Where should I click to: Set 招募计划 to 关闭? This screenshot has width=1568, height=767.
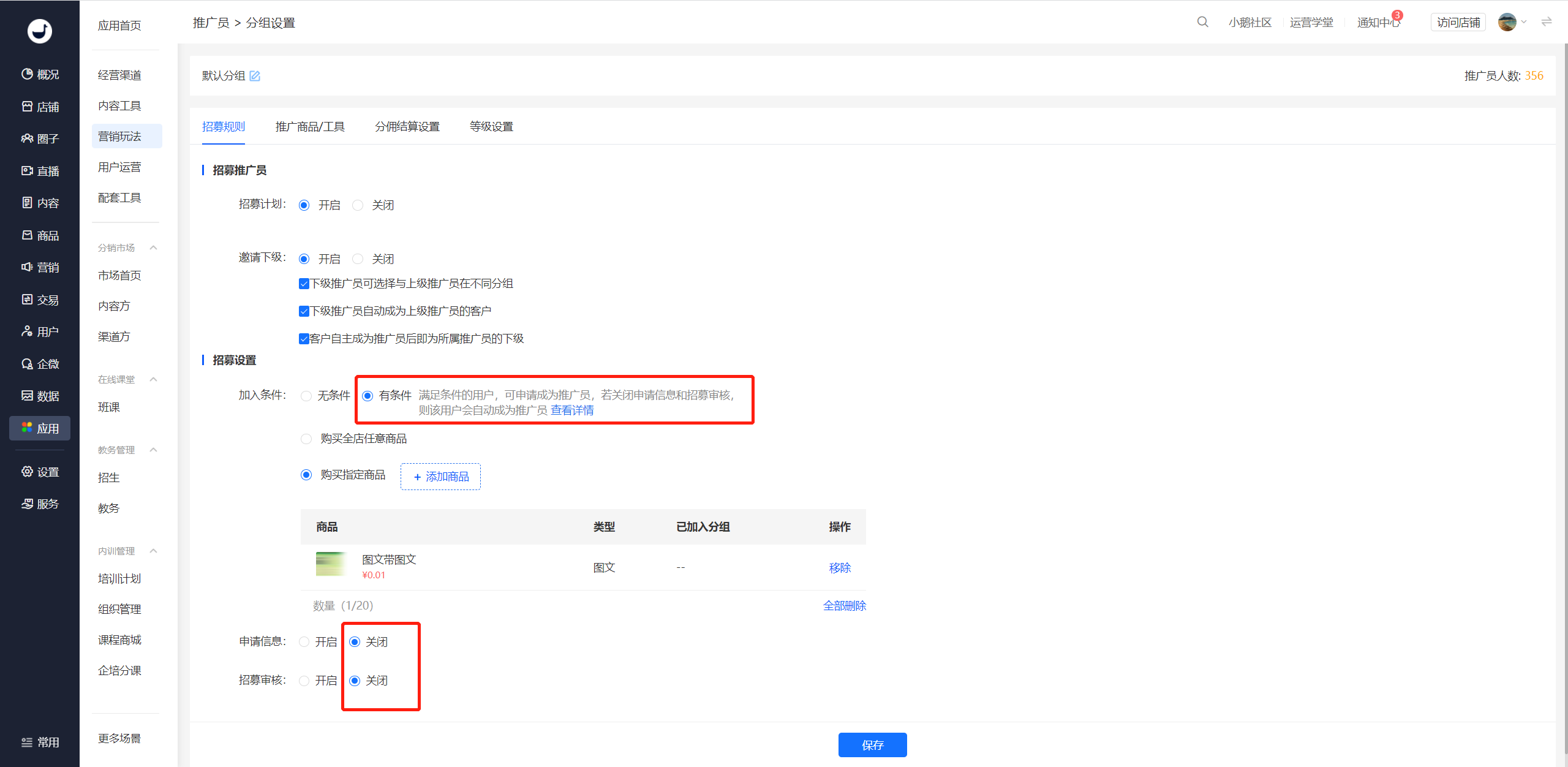click(x=358, y=205)
